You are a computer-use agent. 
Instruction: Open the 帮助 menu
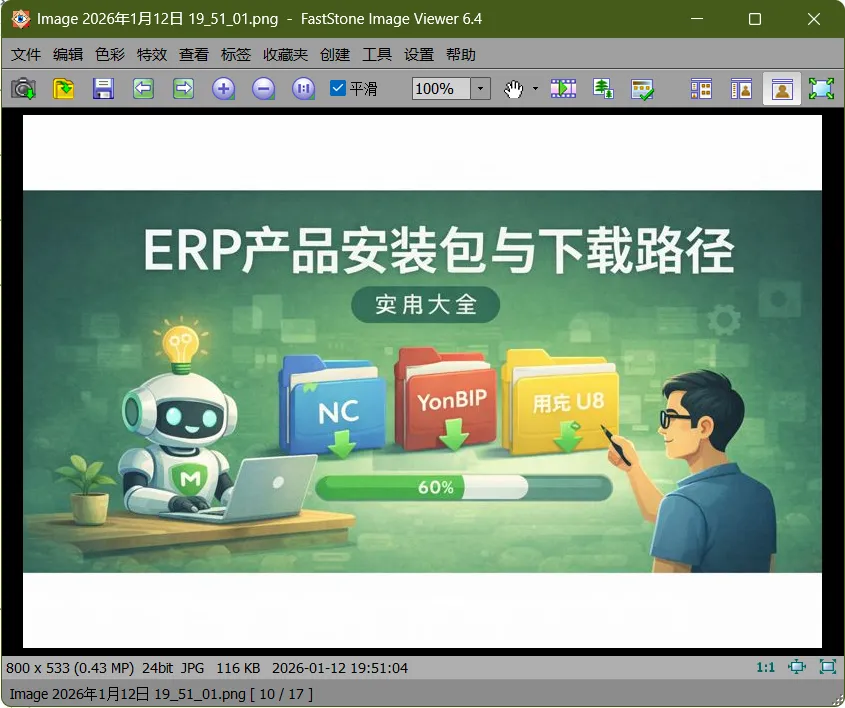(461, 54)
